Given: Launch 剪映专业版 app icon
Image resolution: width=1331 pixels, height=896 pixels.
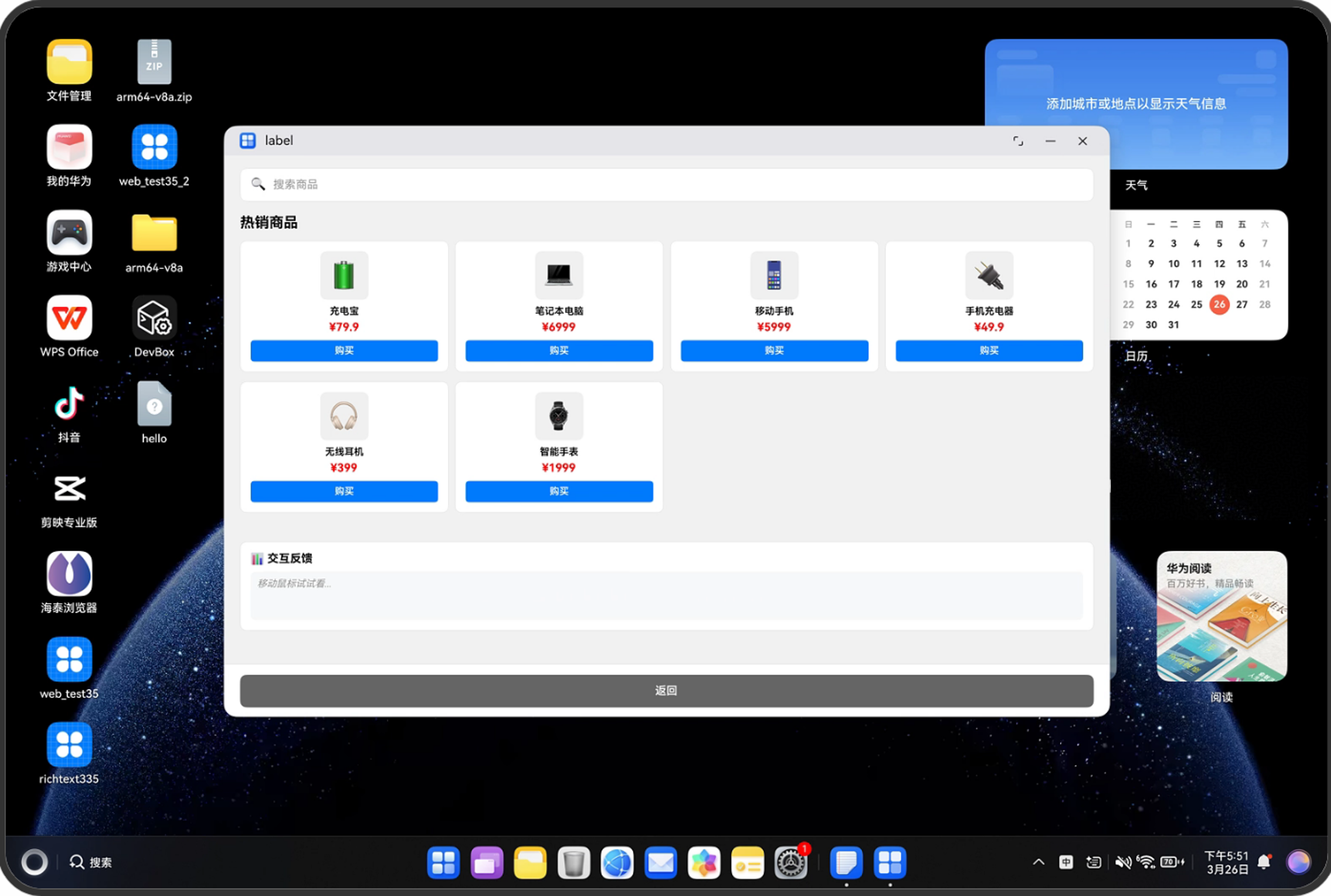Looking at the screenshot, I should 69,489.
